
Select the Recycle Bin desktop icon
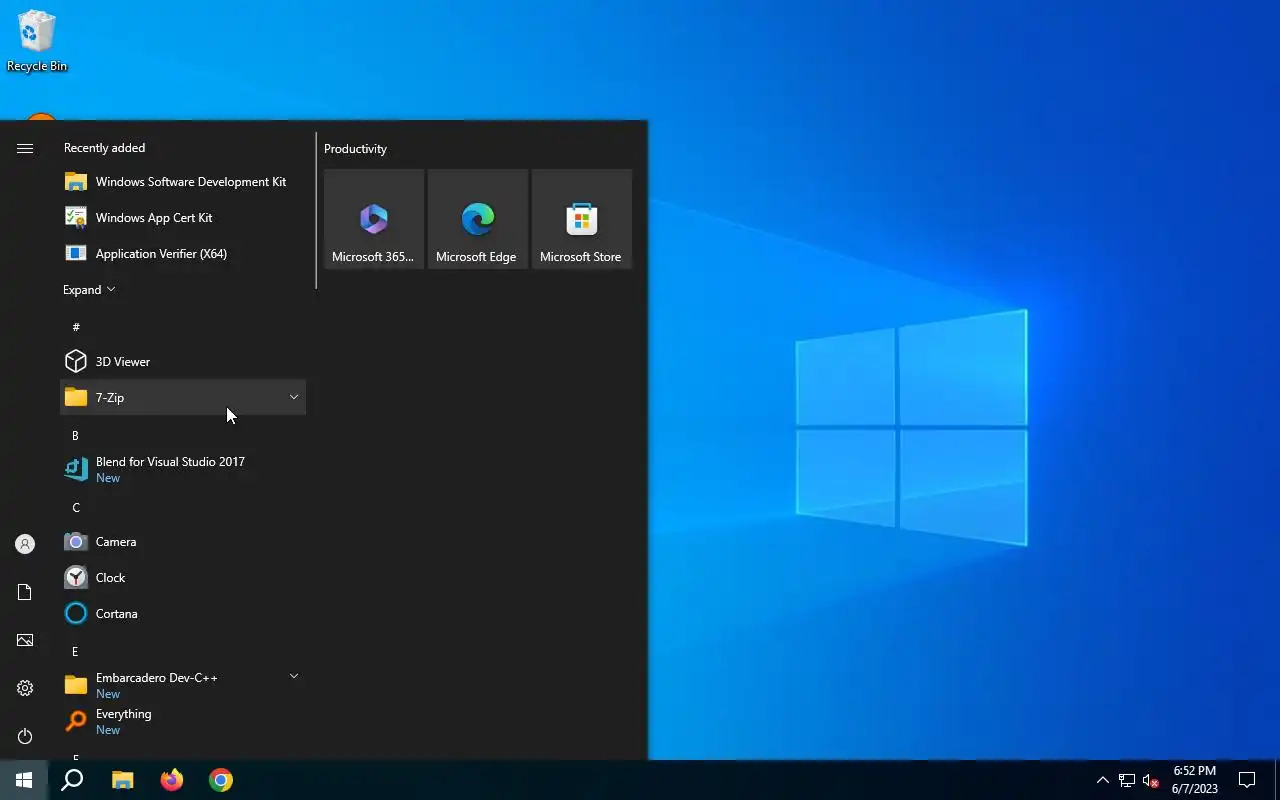[x=37, y=42]
